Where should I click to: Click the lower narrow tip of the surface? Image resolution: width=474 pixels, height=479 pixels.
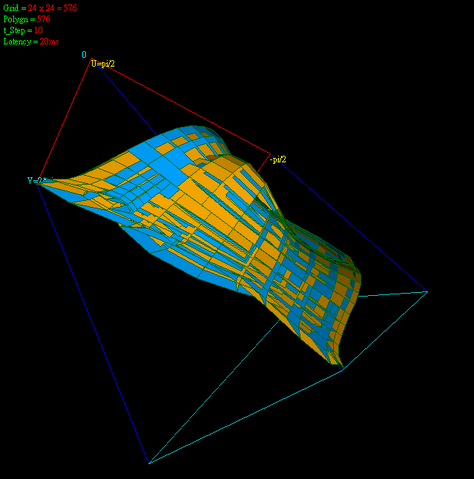336,360
